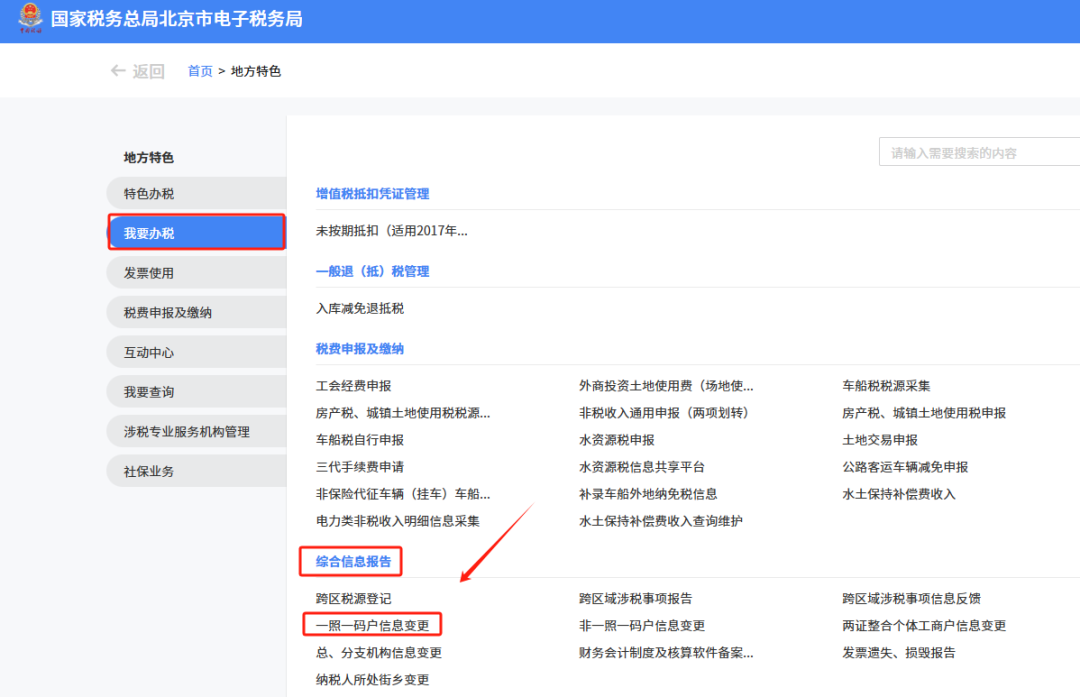This screenshot has width=1080, height=697.
Task: Click the back arrow beside 返回
Action: pos(117,70)
